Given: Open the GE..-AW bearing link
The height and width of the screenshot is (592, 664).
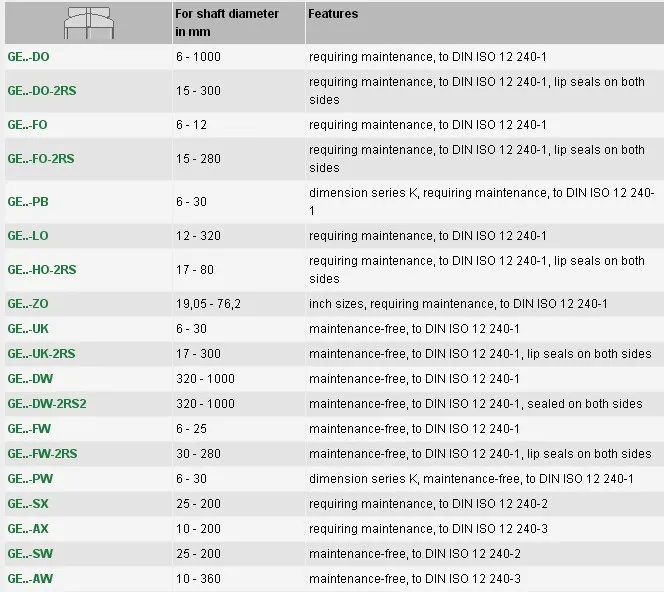Looking at the screenshot, I should (29, 579).
